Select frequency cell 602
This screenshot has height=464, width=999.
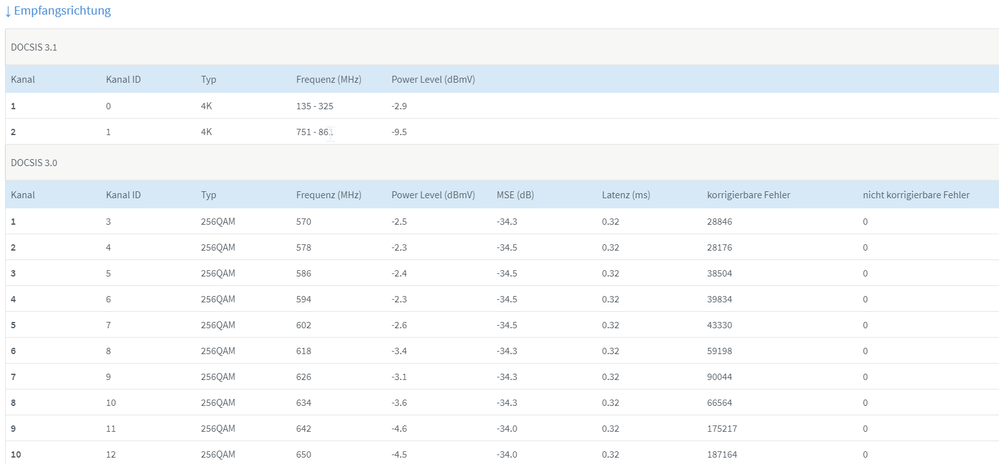tap(304, 325)
